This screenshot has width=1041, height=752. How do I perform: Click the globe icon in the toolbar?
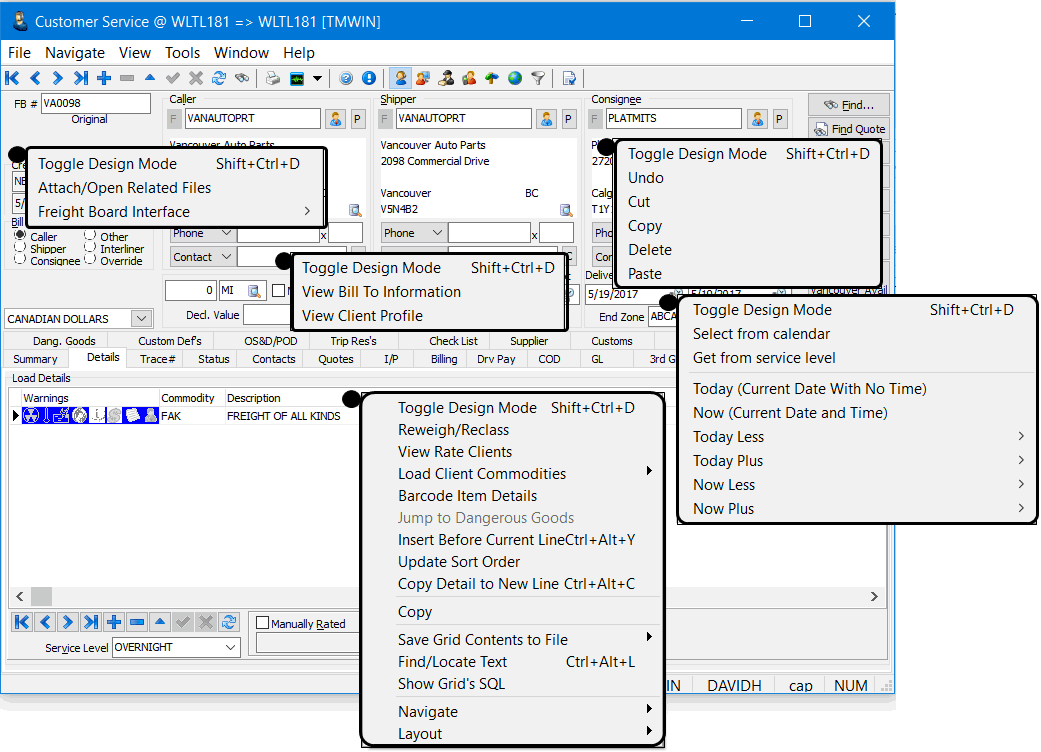pos(514,78)
